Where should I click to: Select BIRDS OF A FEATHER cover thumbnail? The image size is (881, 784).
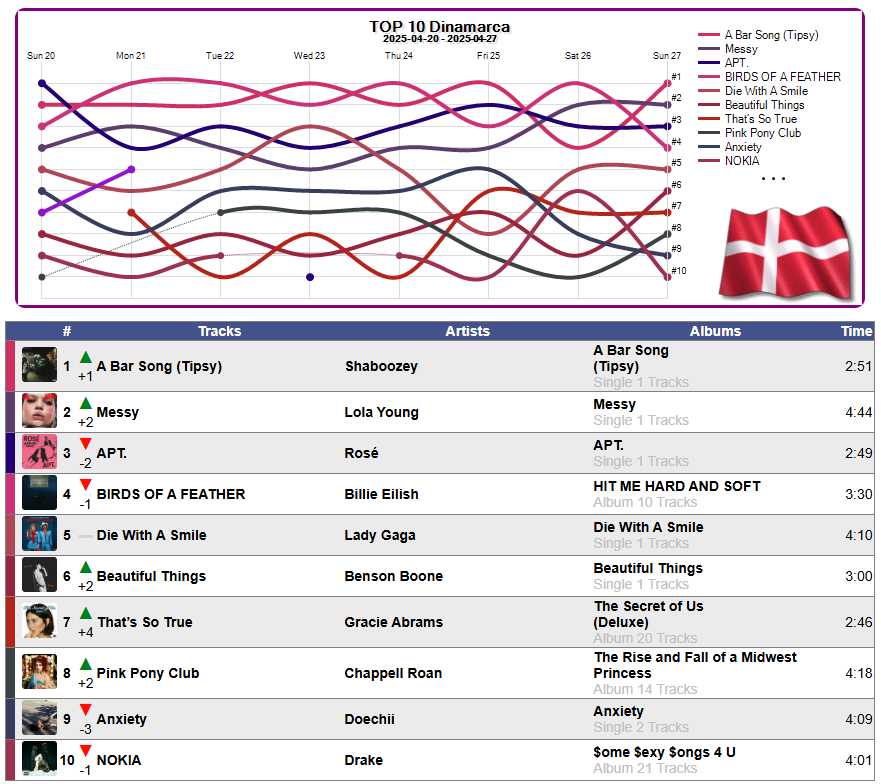point(39,493)
